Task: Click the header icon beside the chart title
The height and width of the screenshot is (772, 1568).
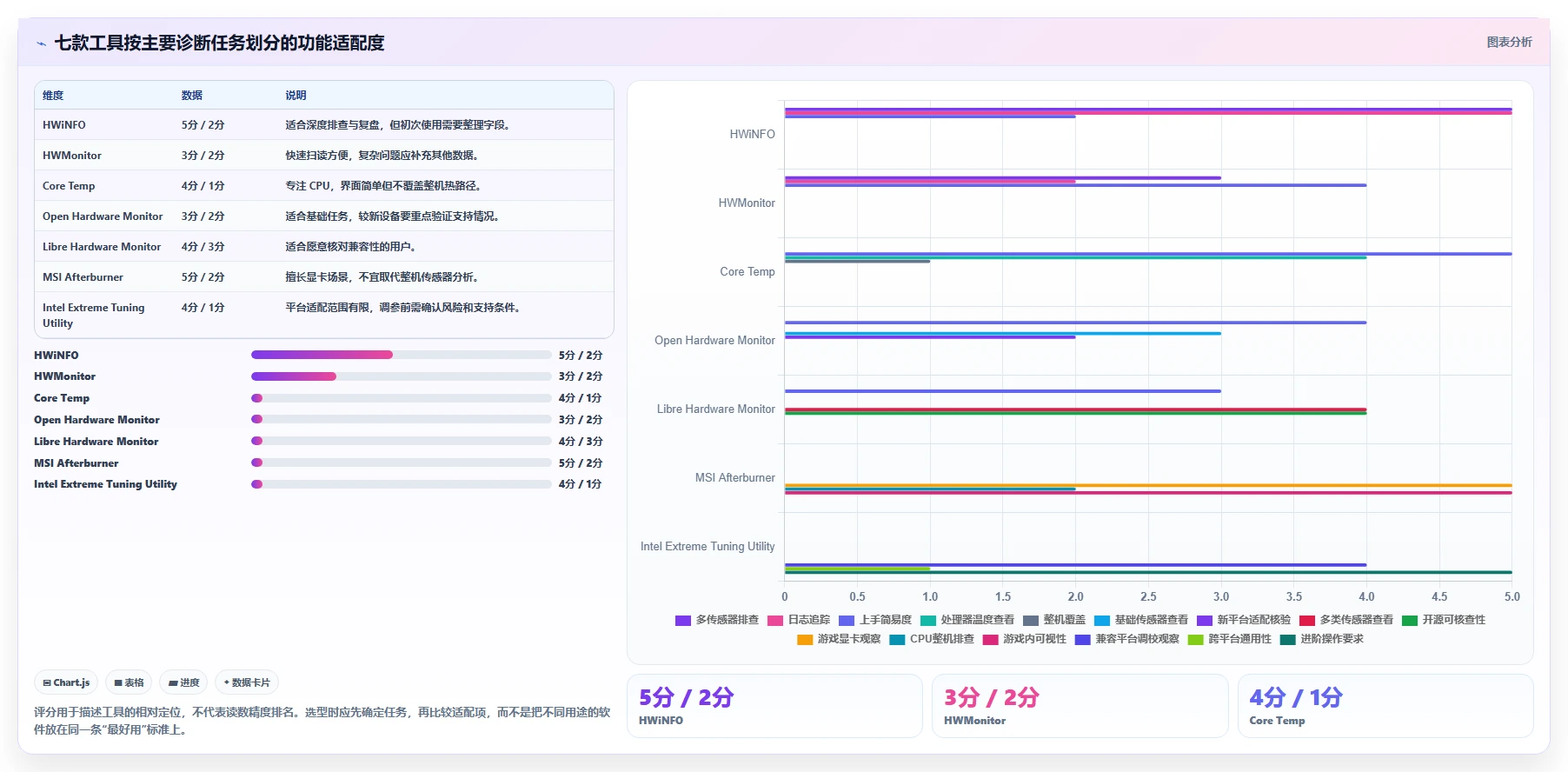Action: click(x=41, y=43)
